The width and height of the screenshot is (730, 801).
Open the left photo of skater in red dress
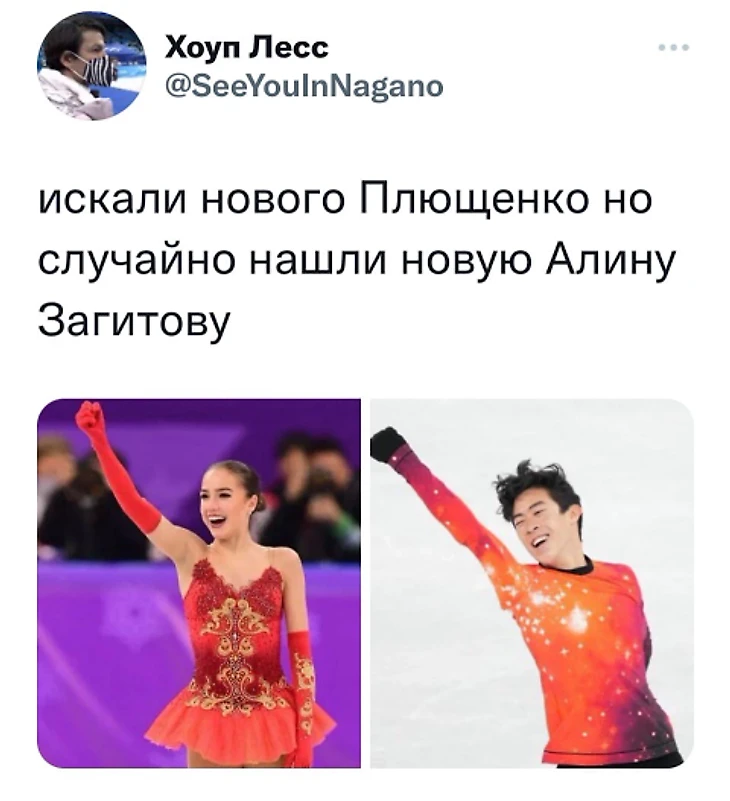(x=199, y=583)
